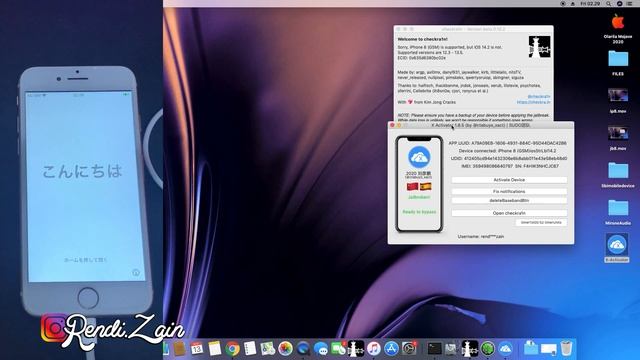Viewport: 640px width, 360px height.
Task: Click the Welcome to checkra1n! heading
Action: click(x=422, y=40)
